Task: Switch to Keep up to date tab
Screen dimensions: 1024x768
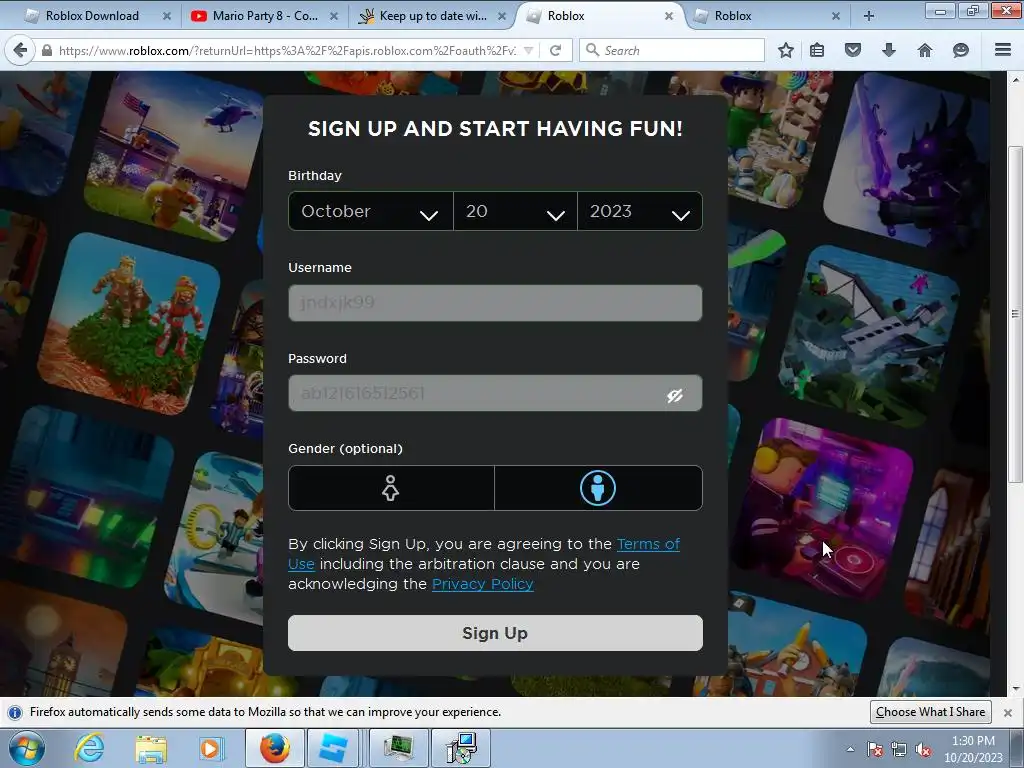Action: tap(432, 16)
